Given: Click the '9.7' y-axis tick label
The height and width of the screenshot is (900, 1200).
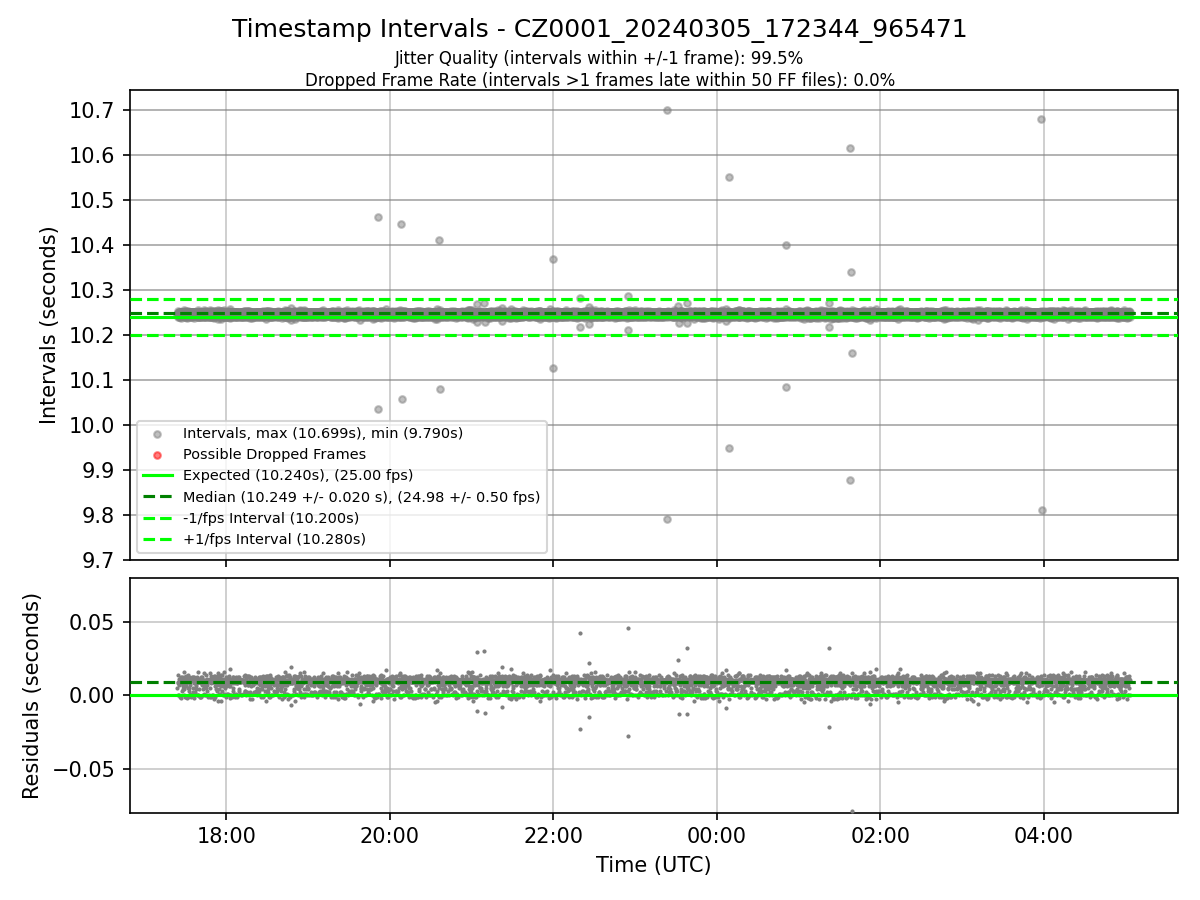Looking at the screenshot, I should coord(100,560).
